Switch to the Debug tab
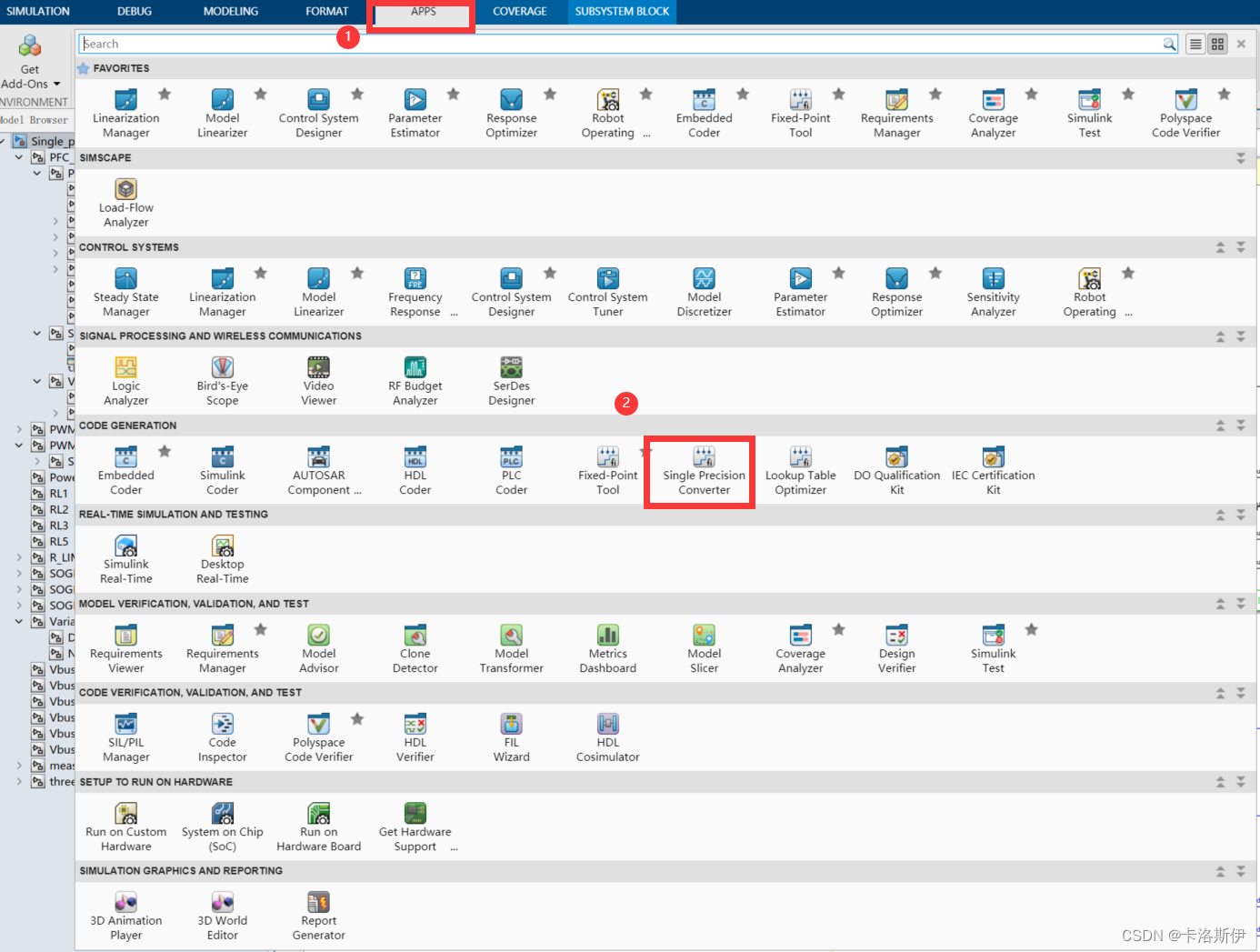This screenshot has height=952, width=1260. pyautogui.click(x=135, y=12)
